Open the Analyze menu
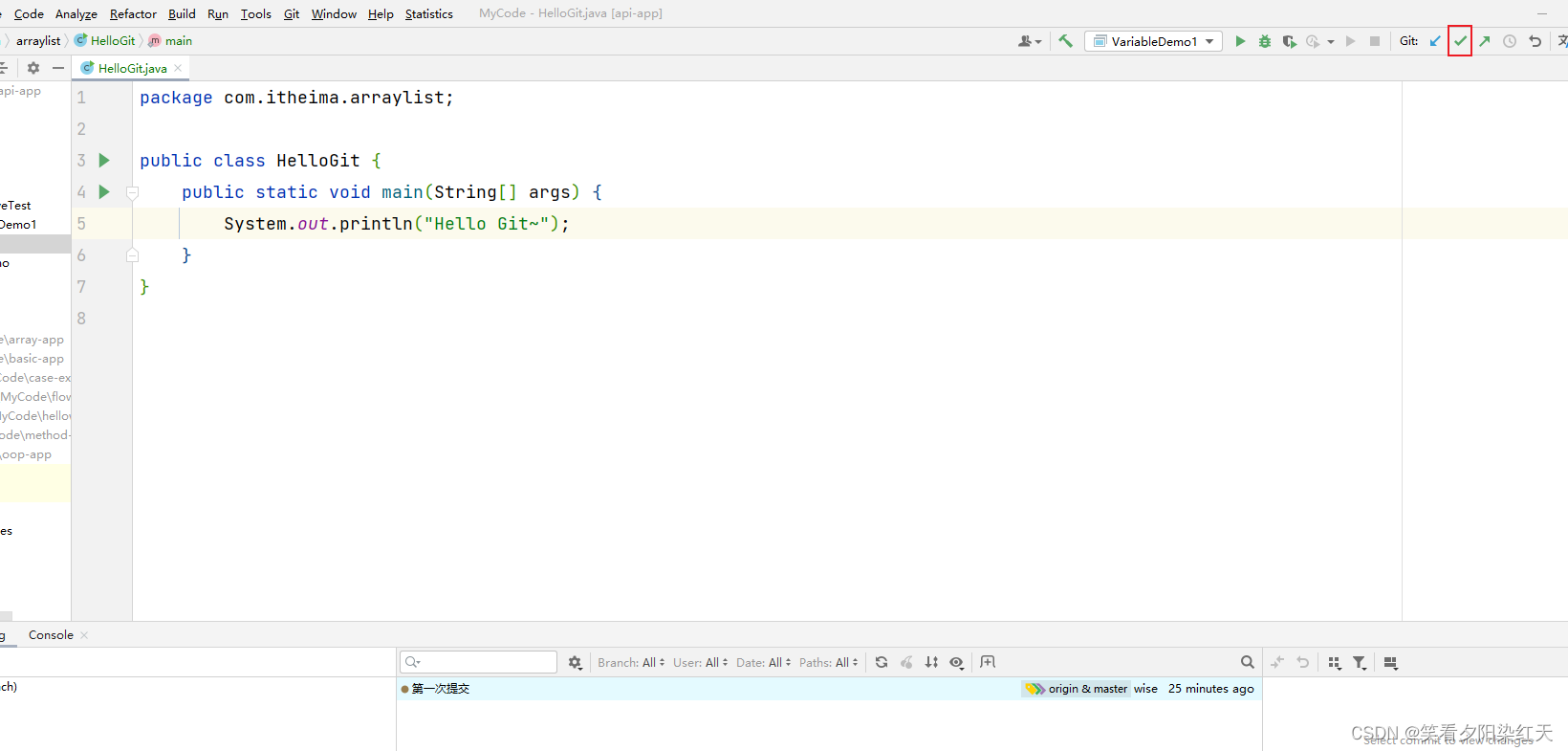 coord(76,13)
